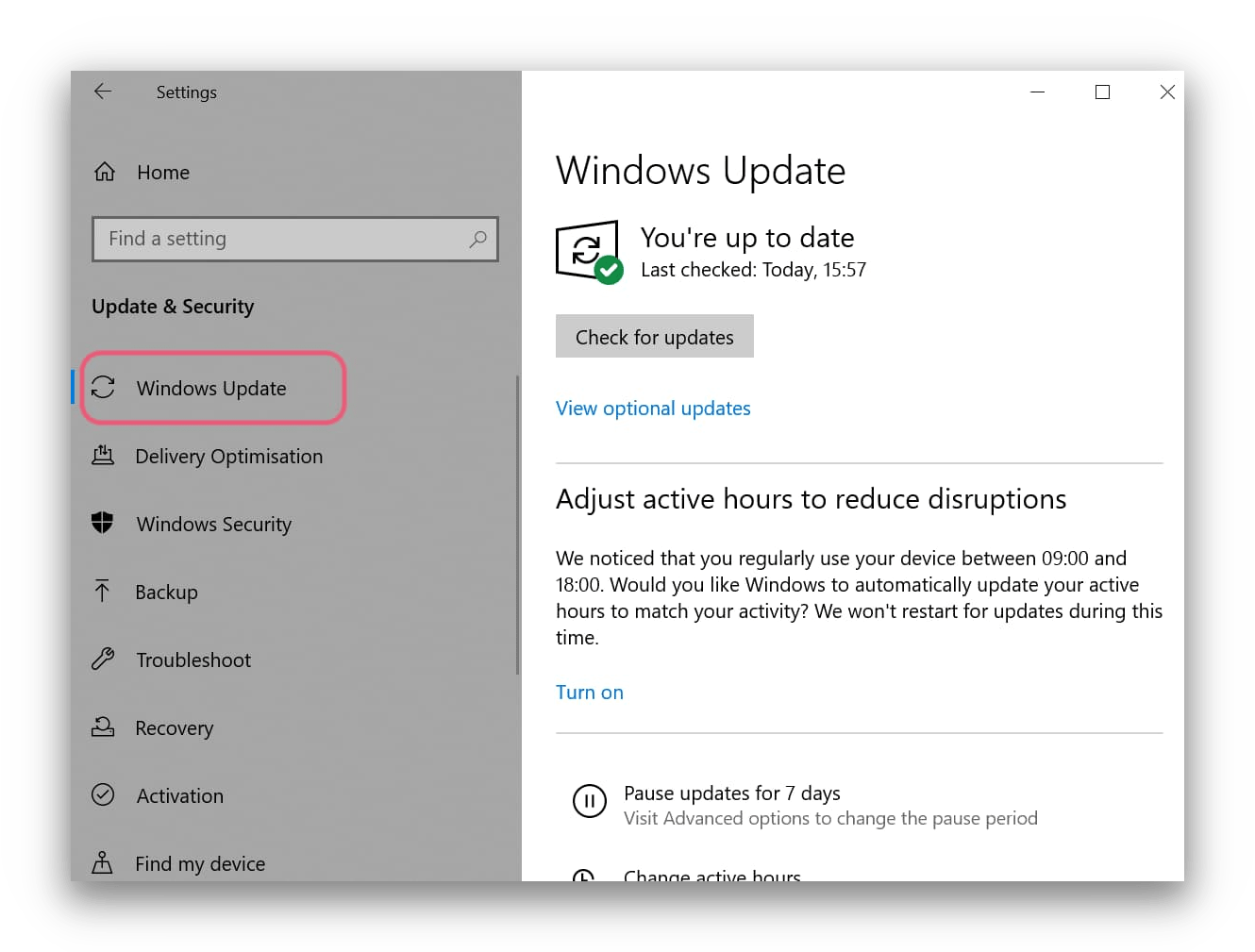Select Windows Update in the sidebar
This screenshot has width=1255, height=952.
213,388
